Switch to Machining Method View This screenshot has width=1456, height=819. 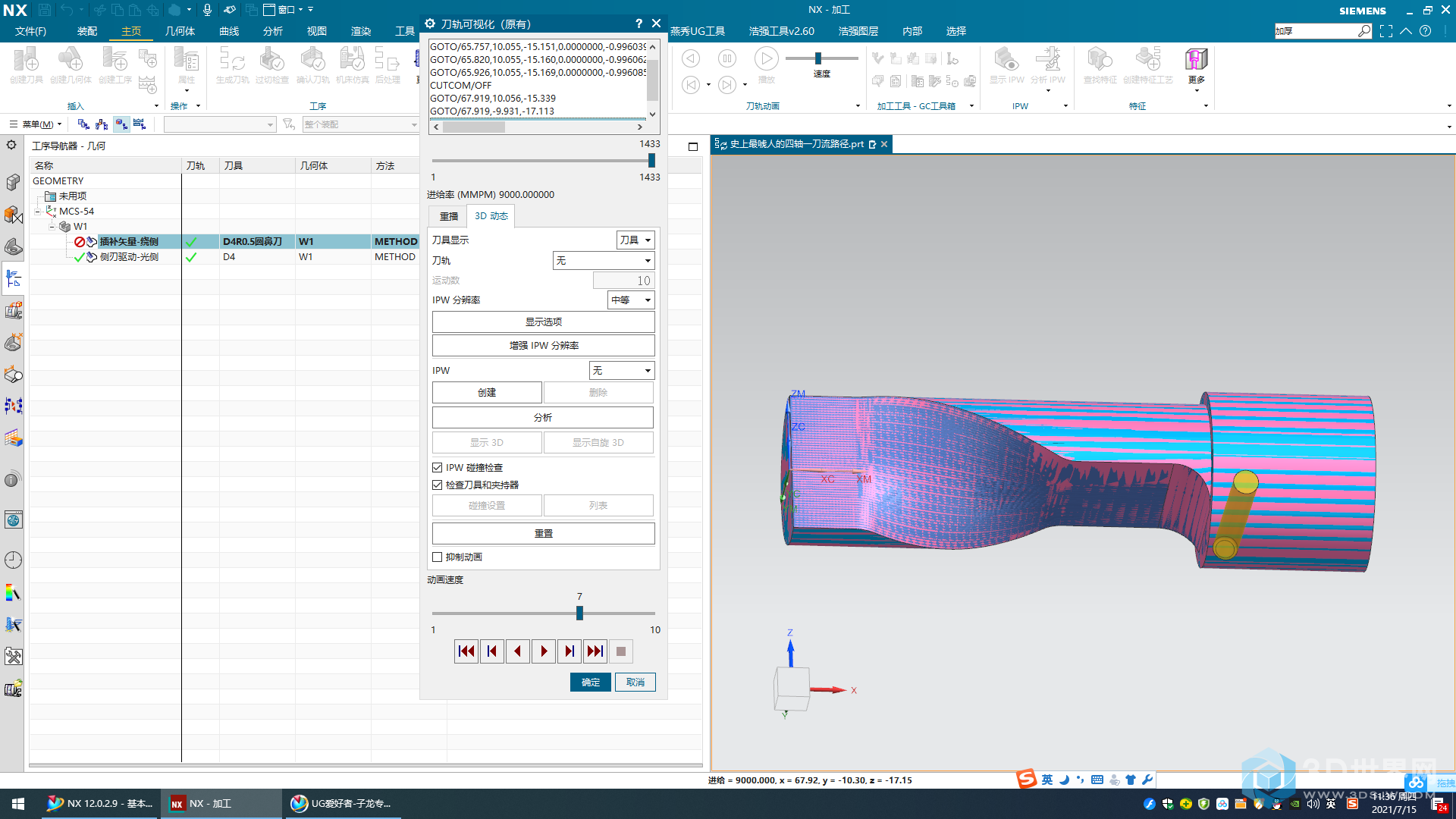point(140,124)
